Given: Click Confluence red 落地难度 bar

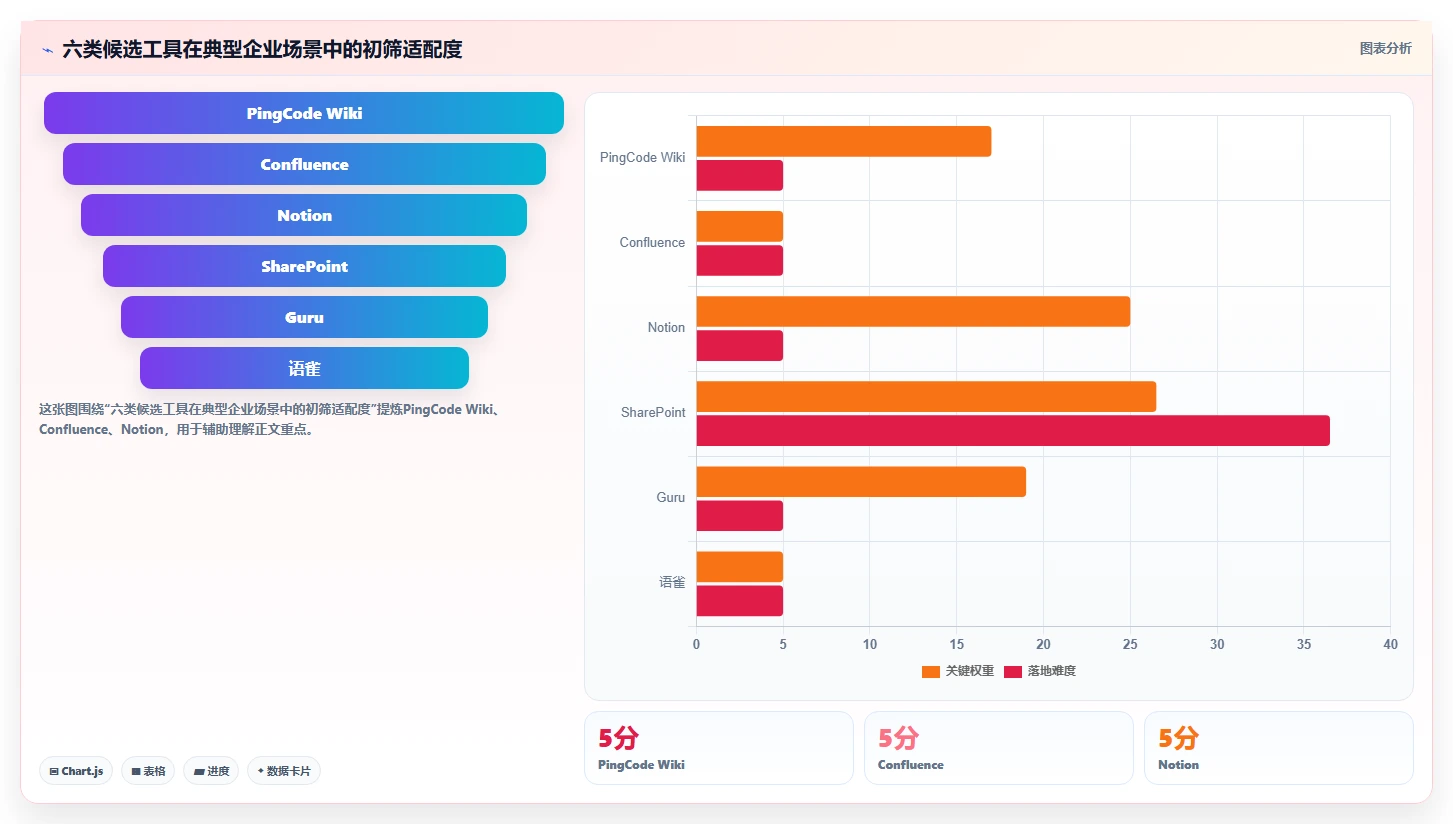Looking at the screenshot, I should (740, 260).
